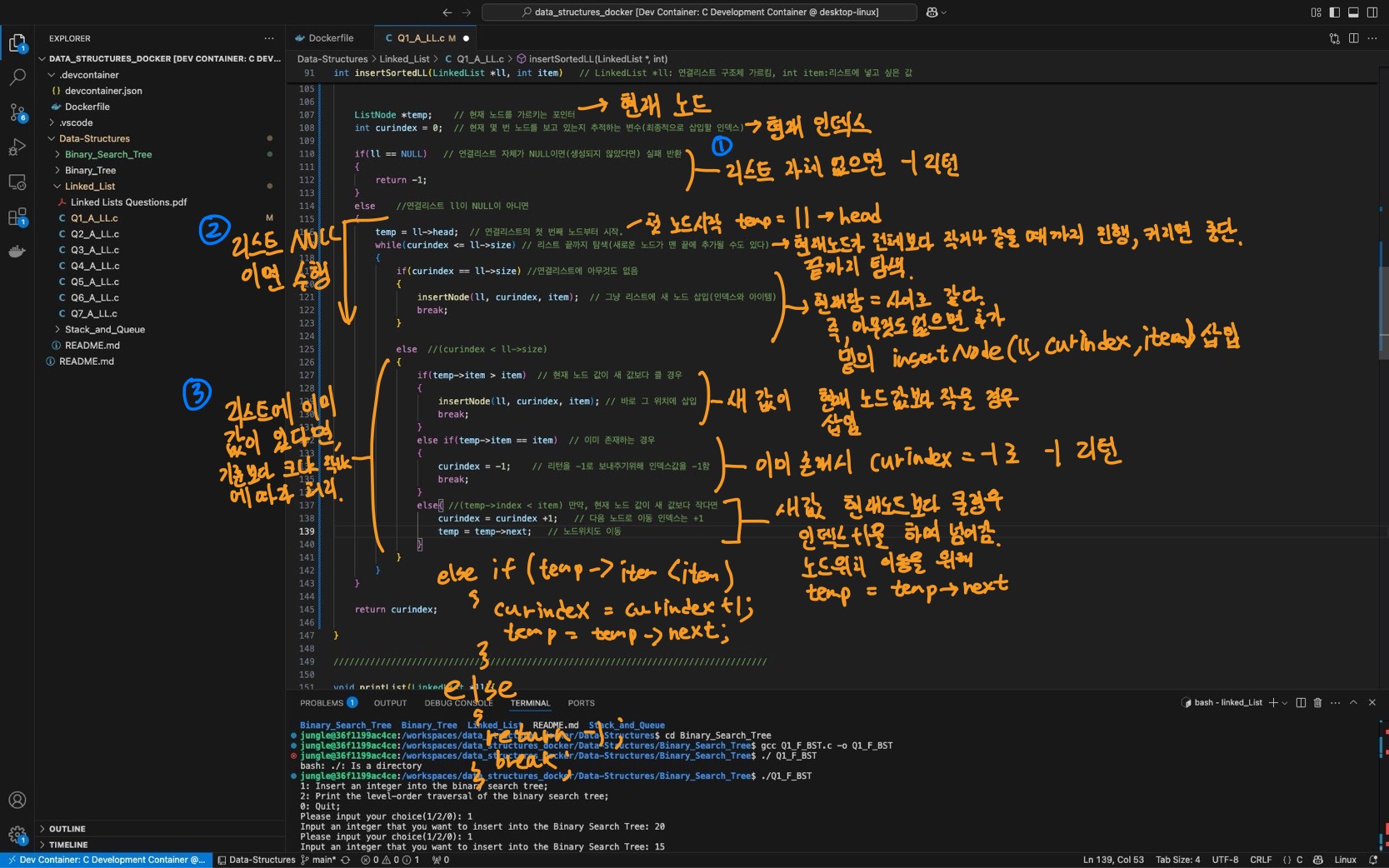Click Ln 139, Col 53 cursor position
Image resolution: width=1389 pixels, height=868 pixels.
click(x=1113, y=860)
